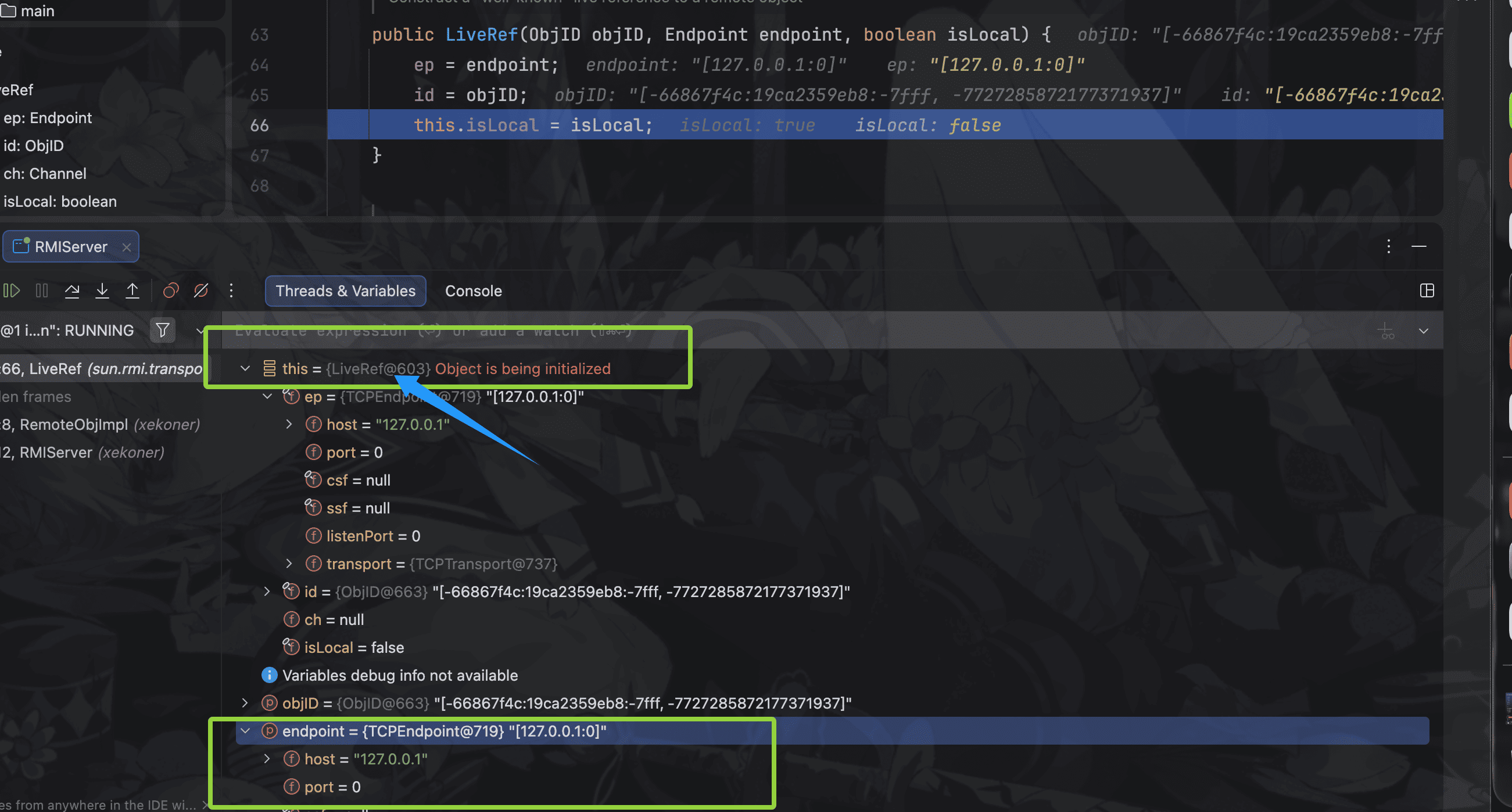Viewport: 1512px width, 812px height.
Task: Expand the host field under ep
Action: pos(289,423)
